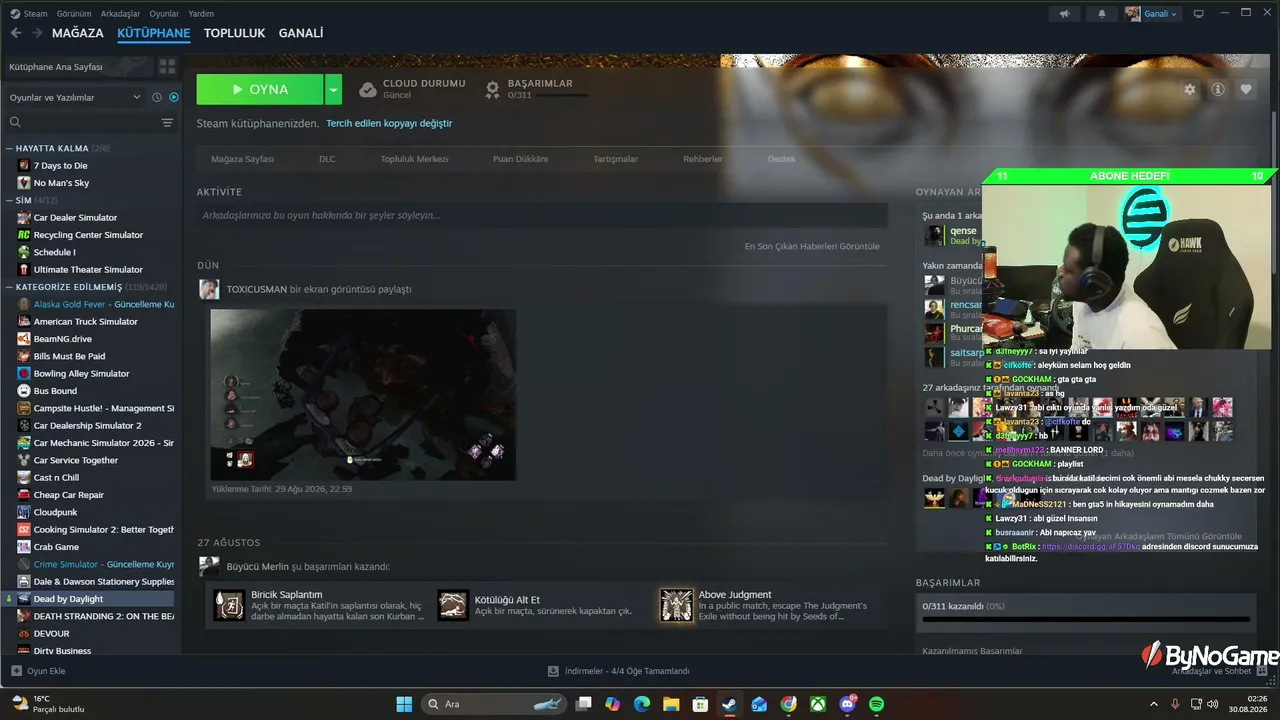Open TOXICUSMAN's shared screenshot thumbnail
The image size is (1280, 720).
point(363,395)
